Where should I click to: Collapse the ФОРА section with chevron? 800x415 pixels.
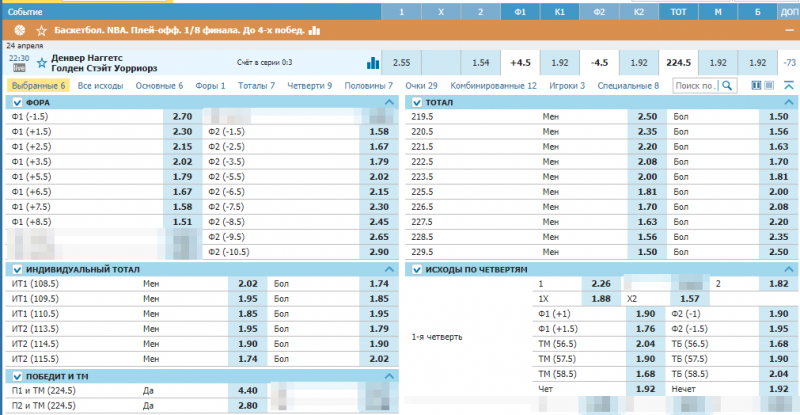[x=389, y=103]
